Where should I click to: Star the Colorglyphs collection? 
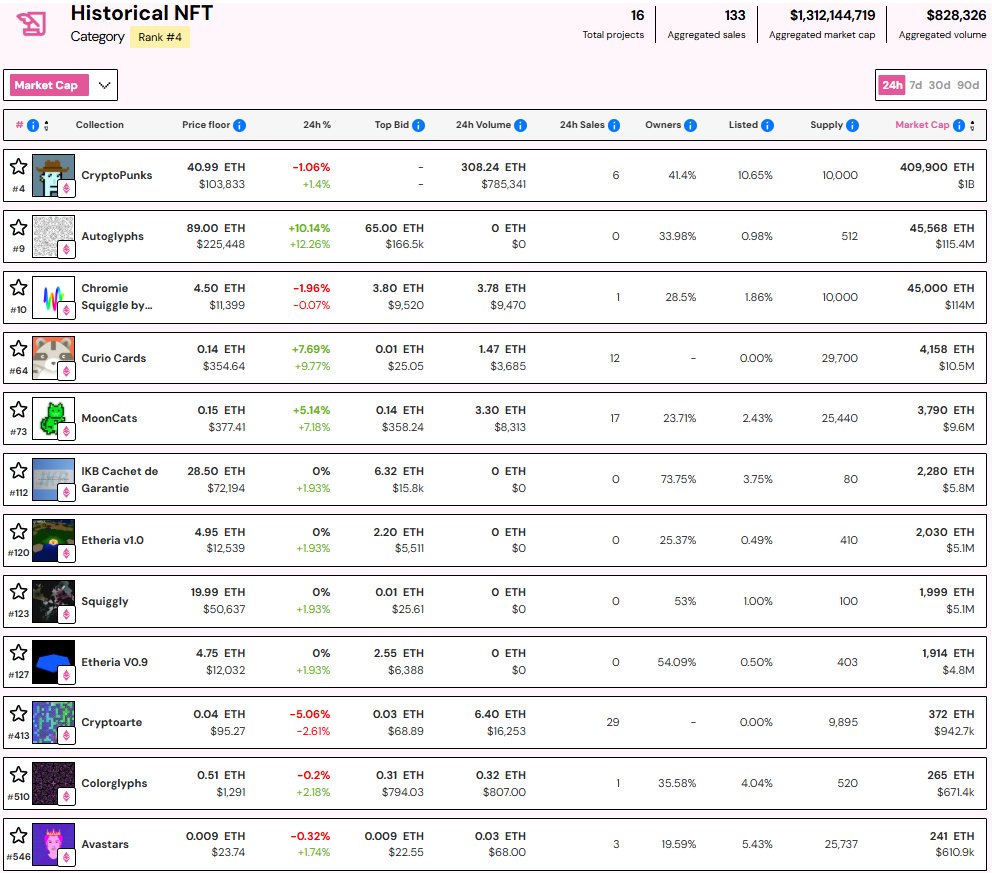18,774
